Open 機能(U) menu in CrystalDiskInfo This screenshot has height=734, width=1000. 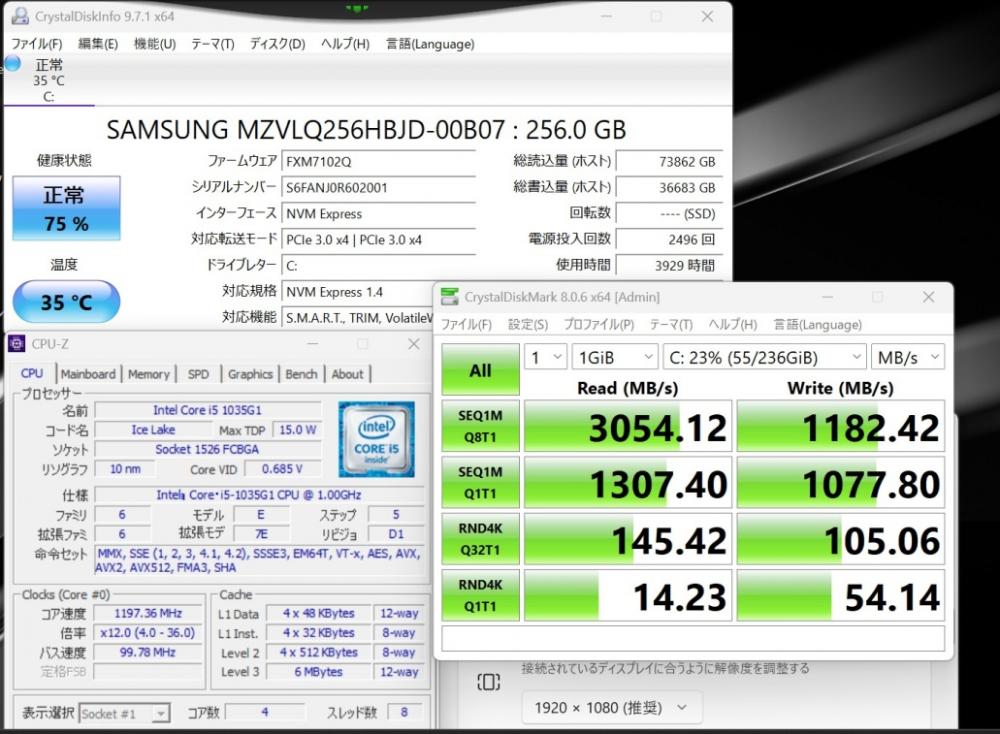(x=154, y=44)
